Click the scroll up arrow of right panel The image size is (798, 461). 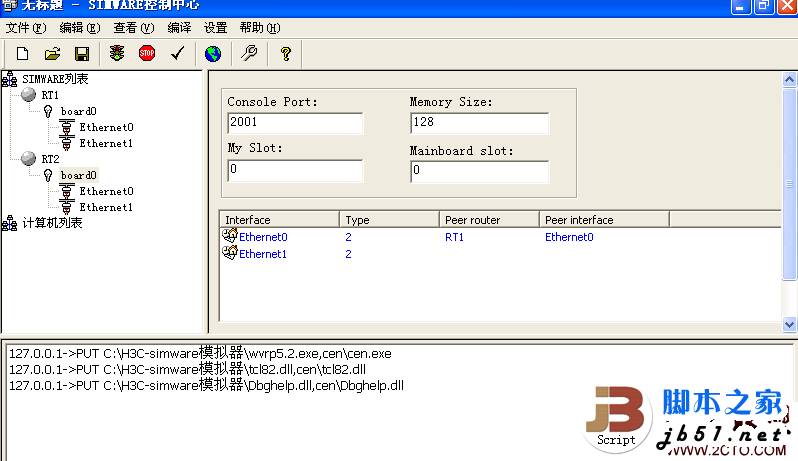click(789, 79)
